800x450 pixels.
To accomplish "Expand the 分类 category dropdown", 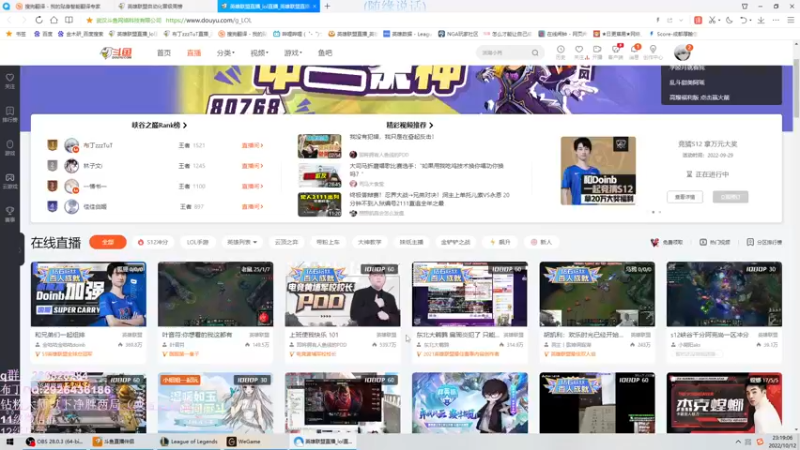I will [226, 53].
